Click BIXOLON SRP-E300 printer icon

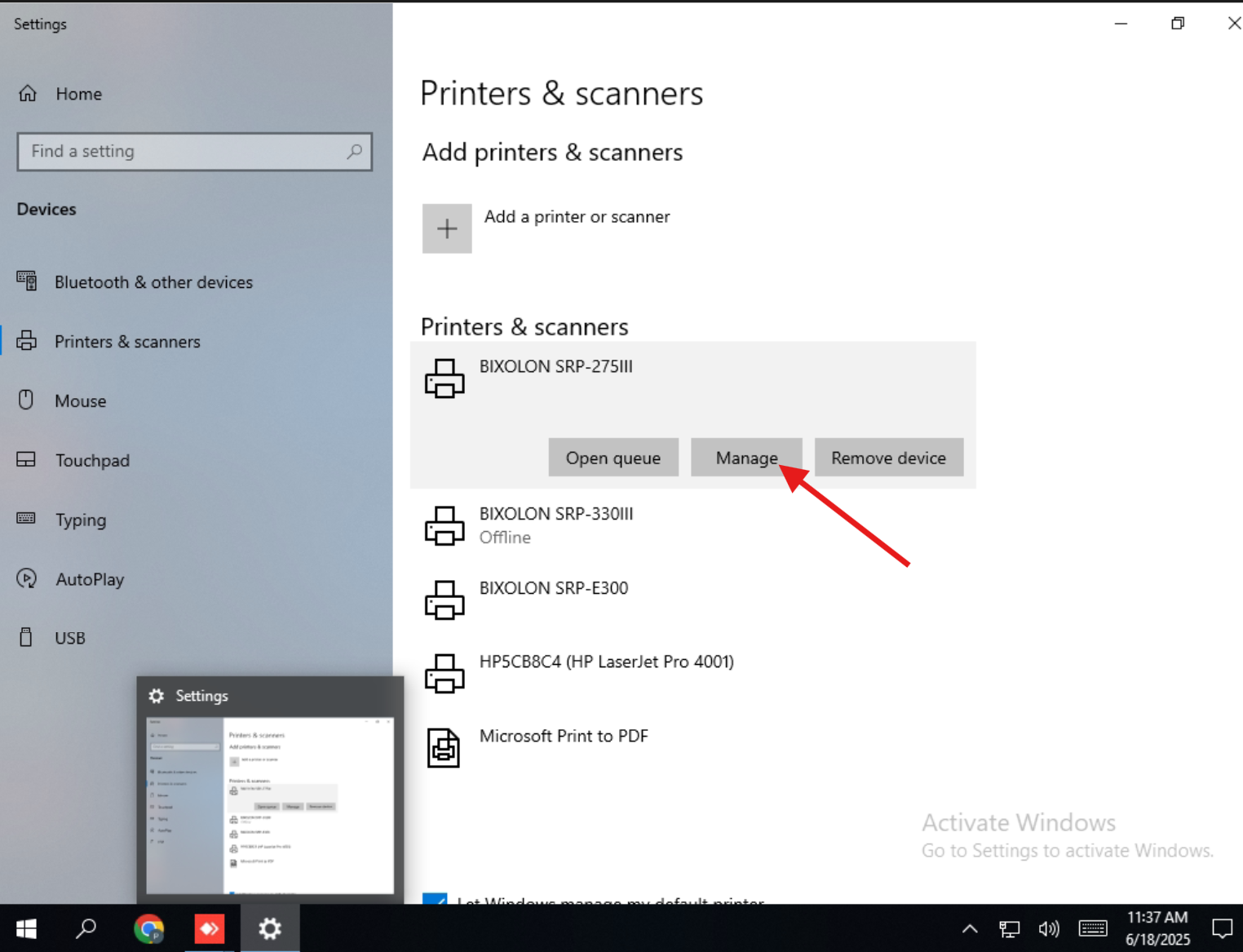point(445,600)
